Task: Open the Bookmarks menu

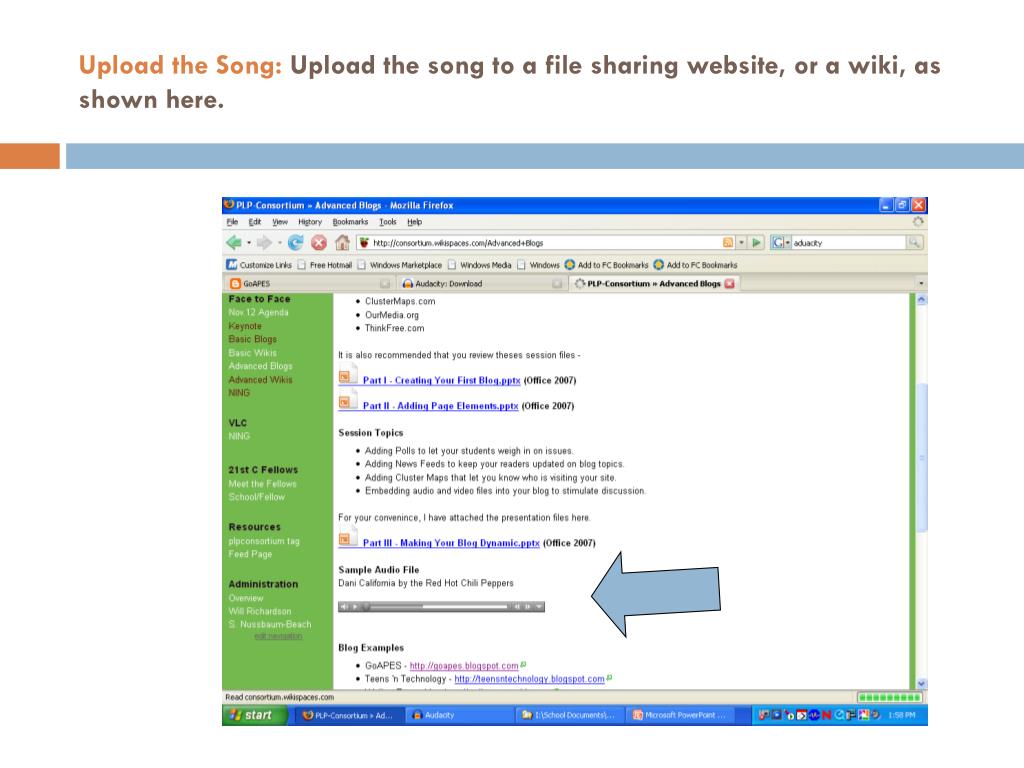Action: click(350, 222)
